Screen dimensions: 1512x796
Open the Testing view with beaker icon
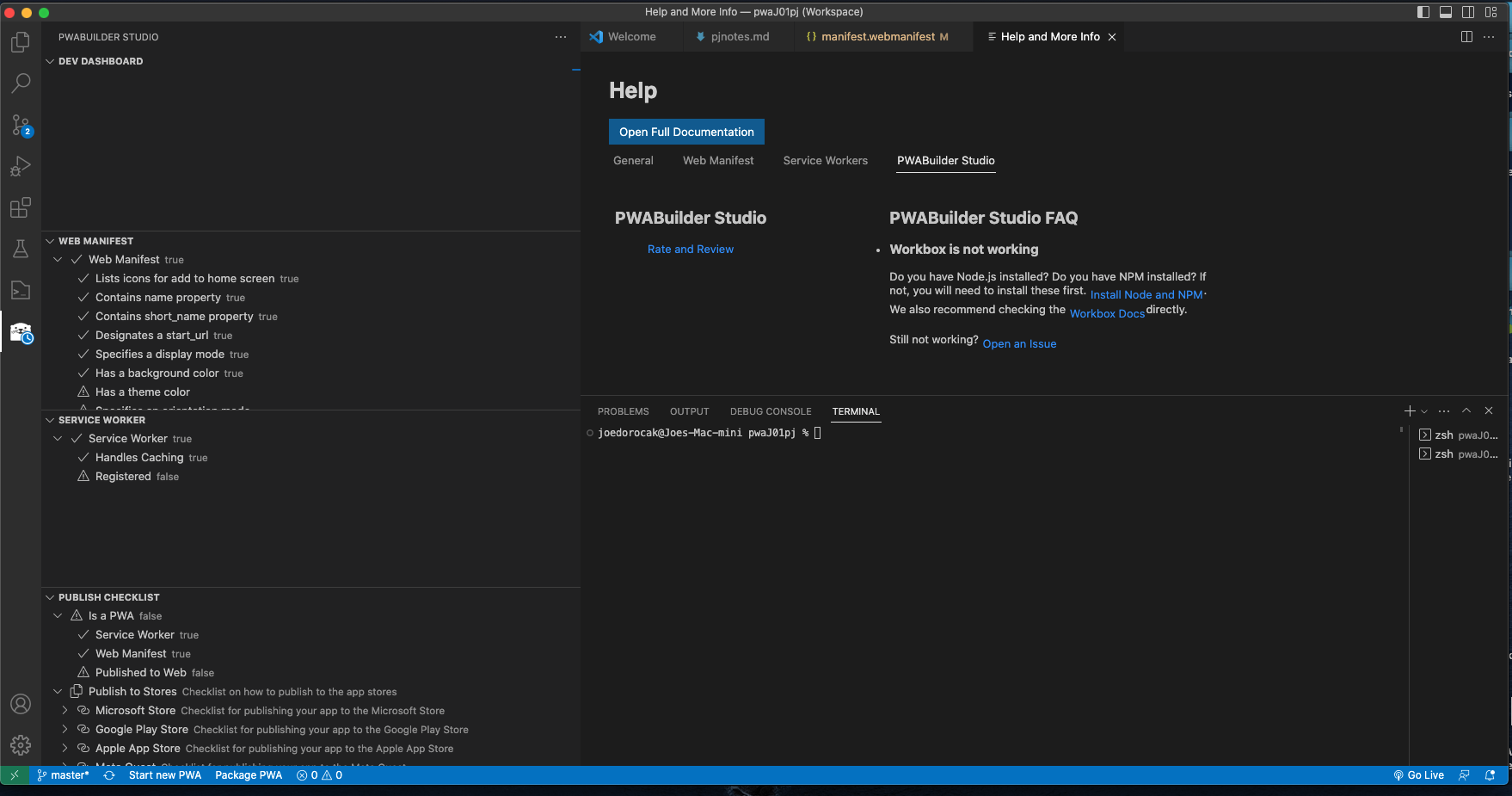[x=21, y=249]
